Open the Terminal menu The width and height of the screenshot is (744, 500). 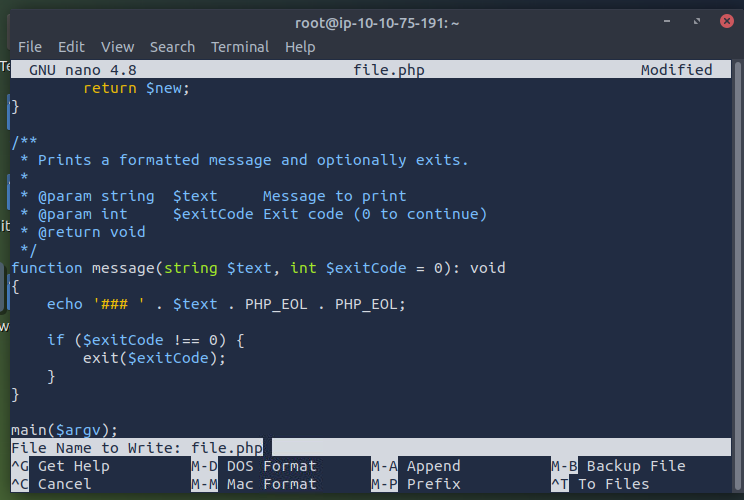click(240, 47)
